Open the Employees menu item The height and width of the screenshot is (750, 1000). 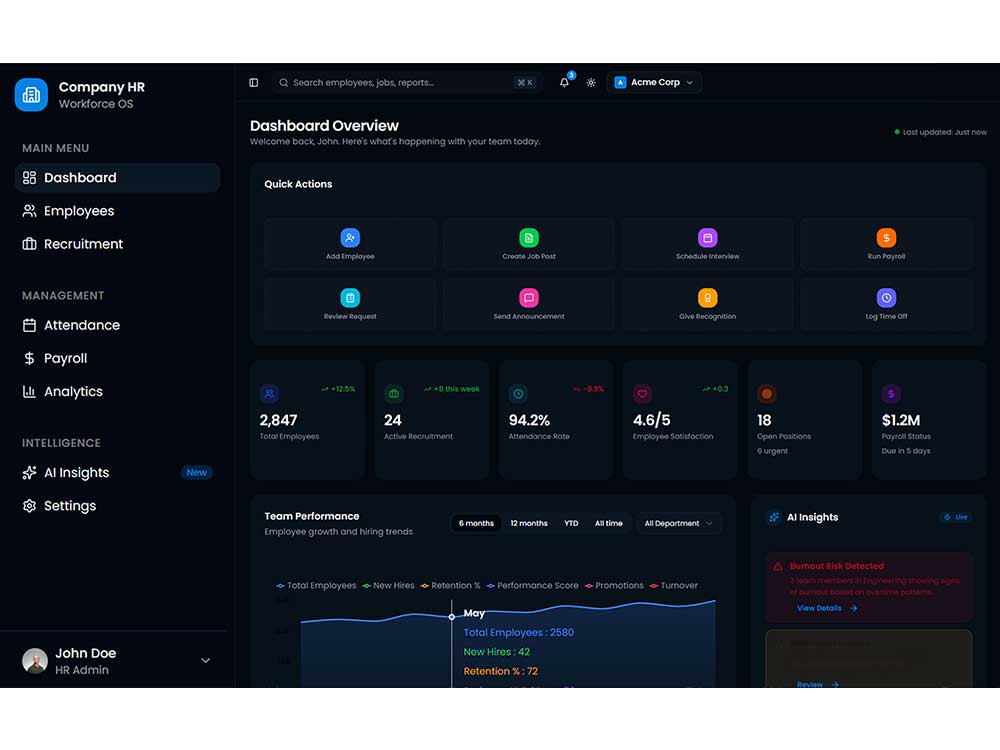(117, 210)
